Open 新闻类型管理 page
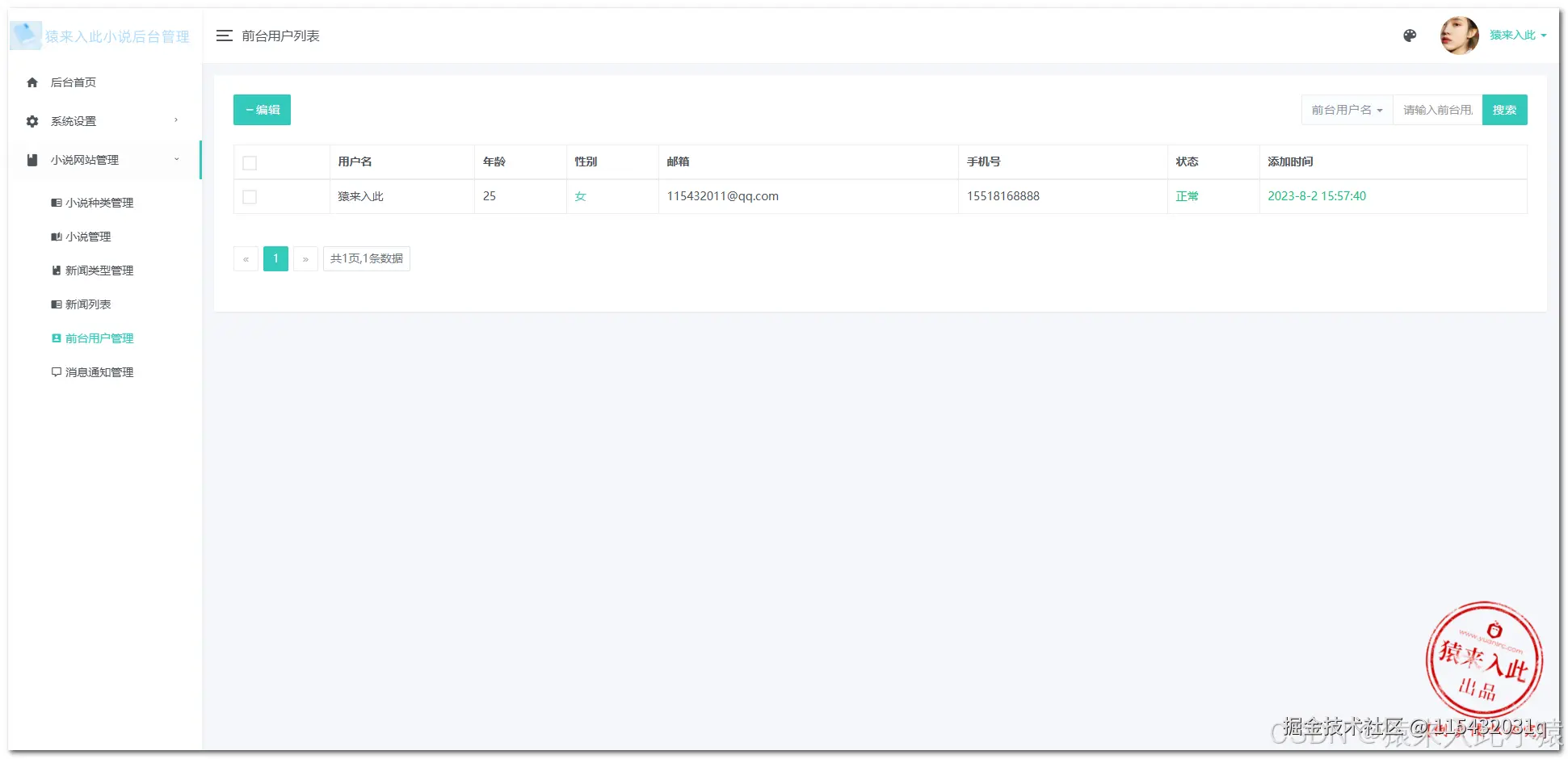 click(99, 270)
